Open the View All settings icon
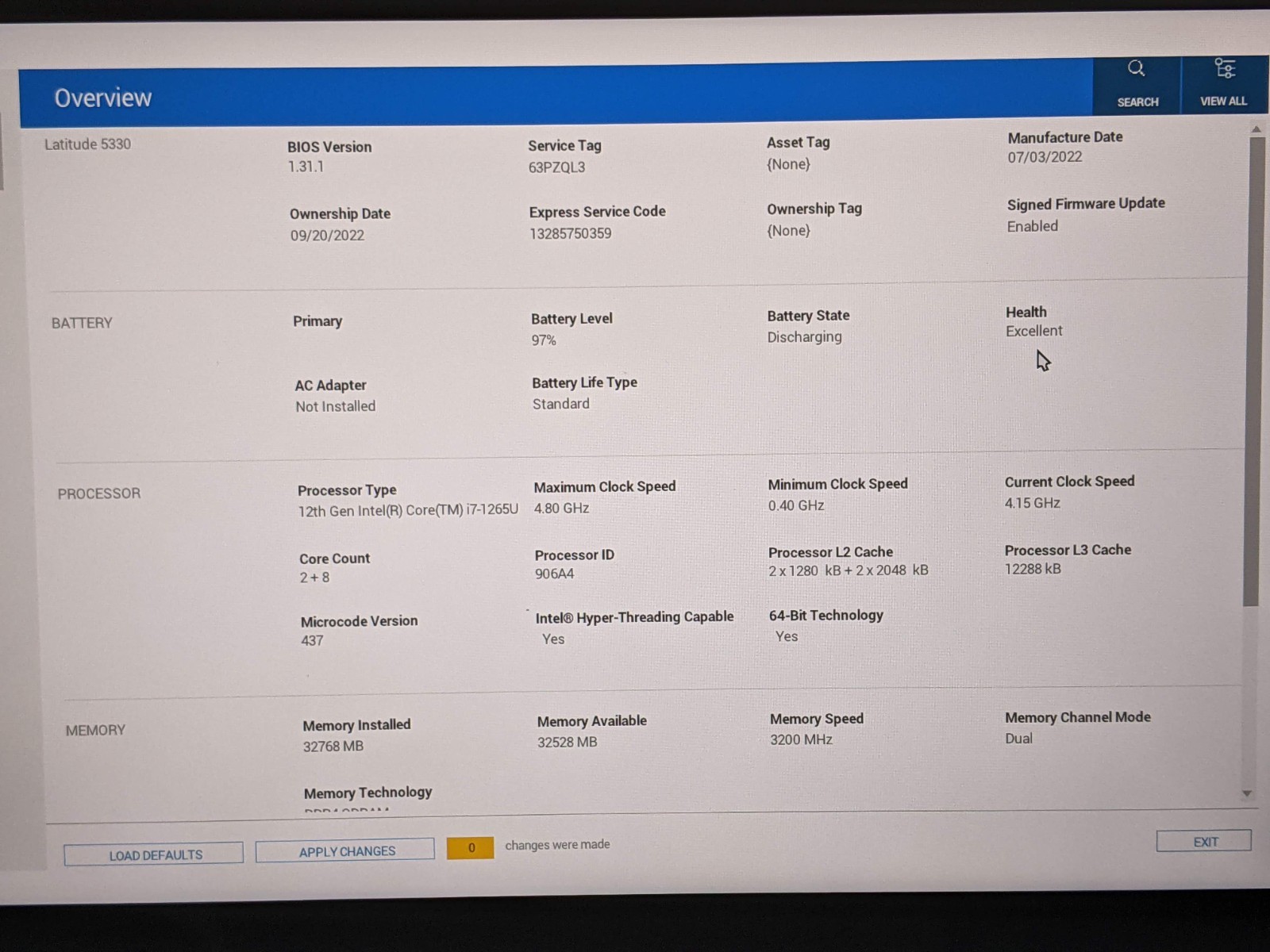The height and width of the screenshot is (952, 1270). [x=1225, y=69]
